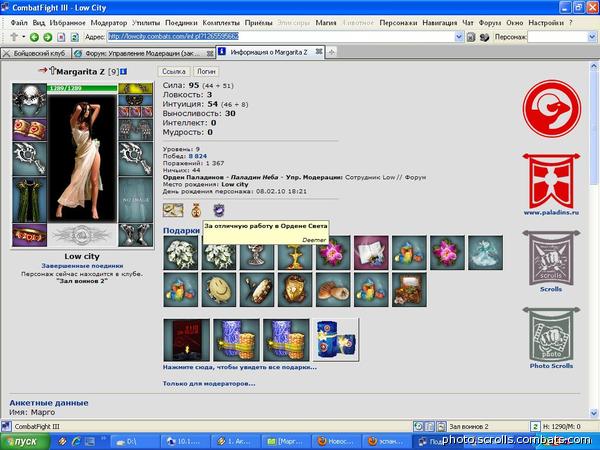Click the wins count 8 824

(x=197, y=156)
